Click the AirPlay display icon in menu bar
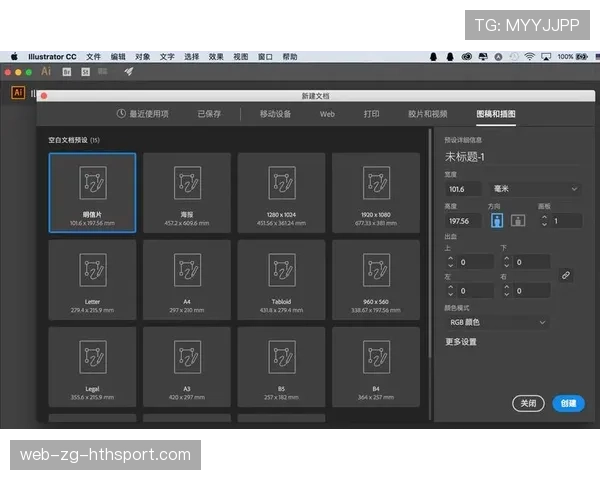Screen dimensions: 600x480 (x=546, y=57)
